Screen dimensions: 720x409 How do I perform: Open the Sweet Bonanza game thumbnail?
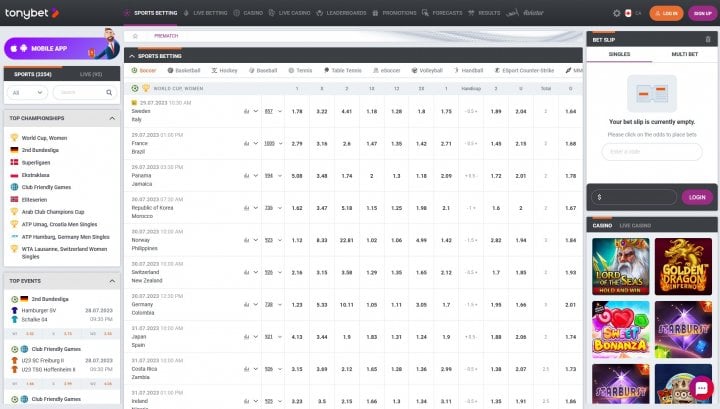620,330
